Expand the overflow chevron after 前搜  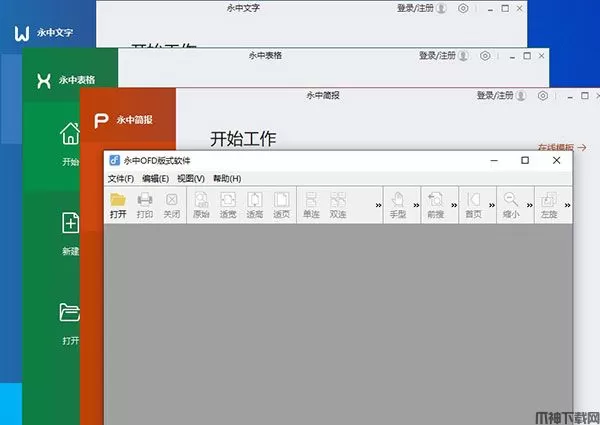click(x=454, y=205)
